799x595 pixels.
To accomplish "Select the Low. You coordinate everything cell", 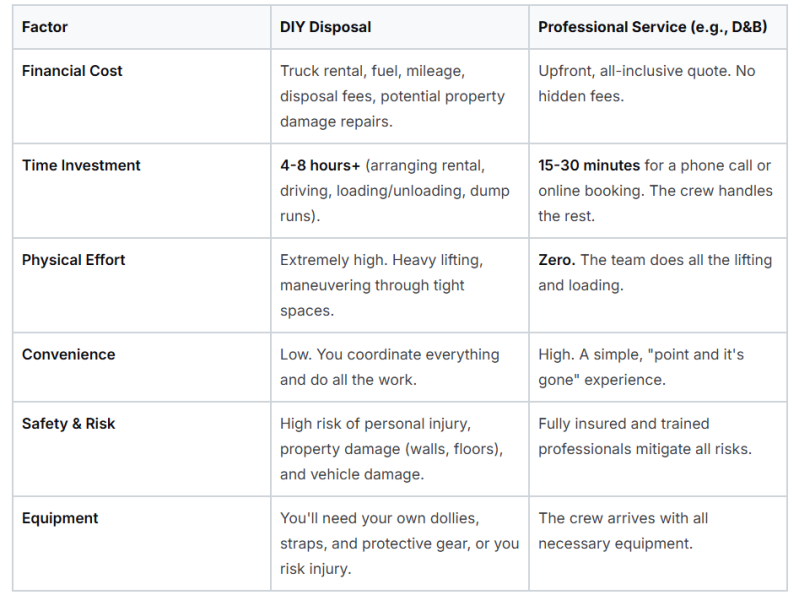I will coord(400,367).
